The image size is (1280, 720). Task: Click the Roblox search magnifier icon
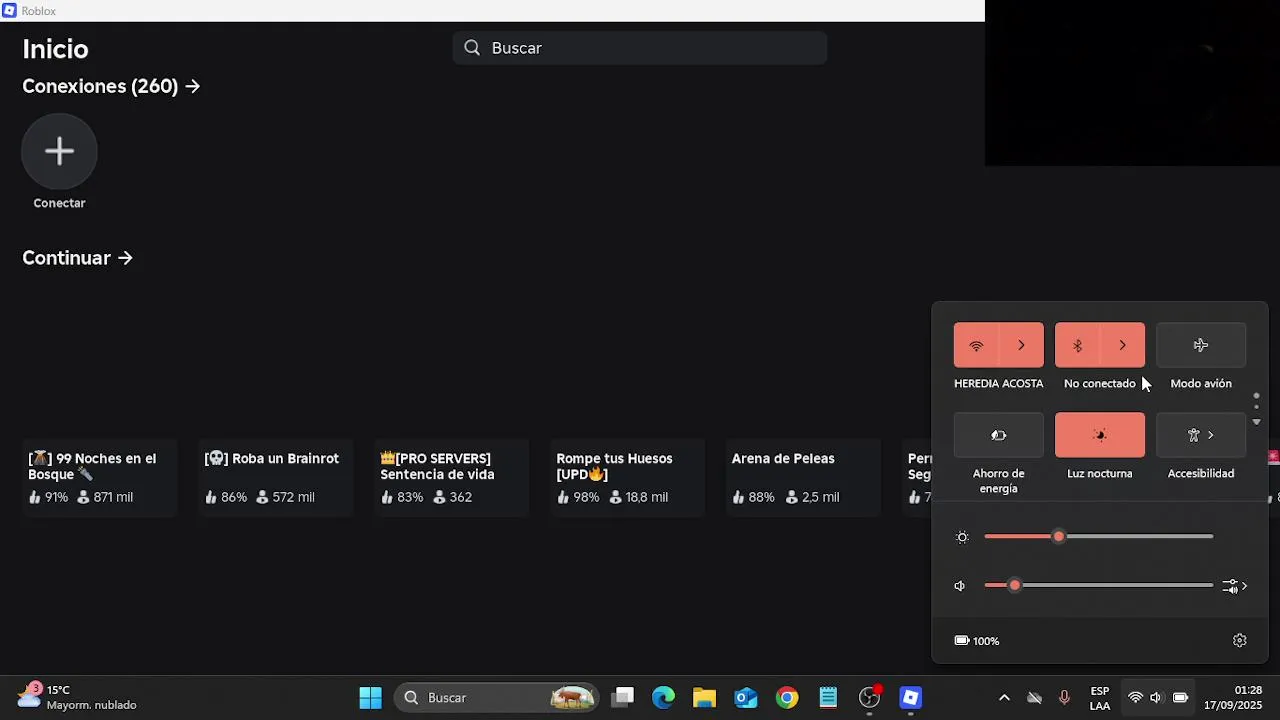(x=473, y=48)
